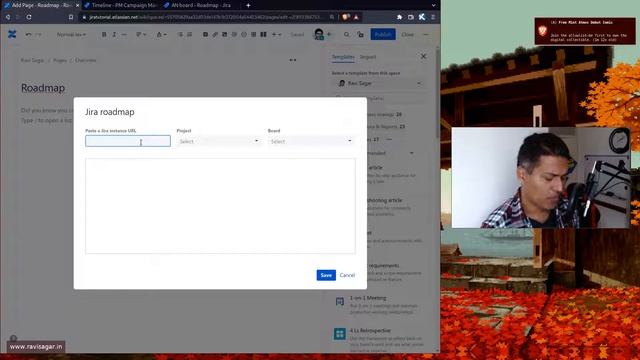Open the browser main menu
This screenshot has width=640, height=360.
click(433, 17)
